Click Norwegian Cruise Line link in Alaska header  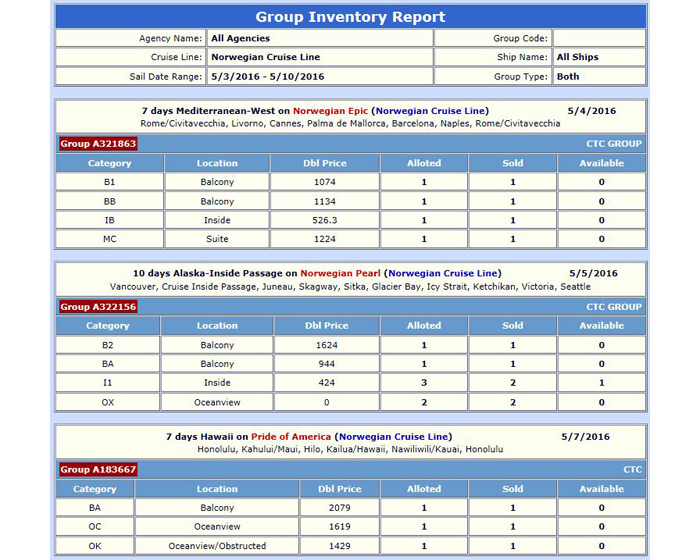(443, 273)
